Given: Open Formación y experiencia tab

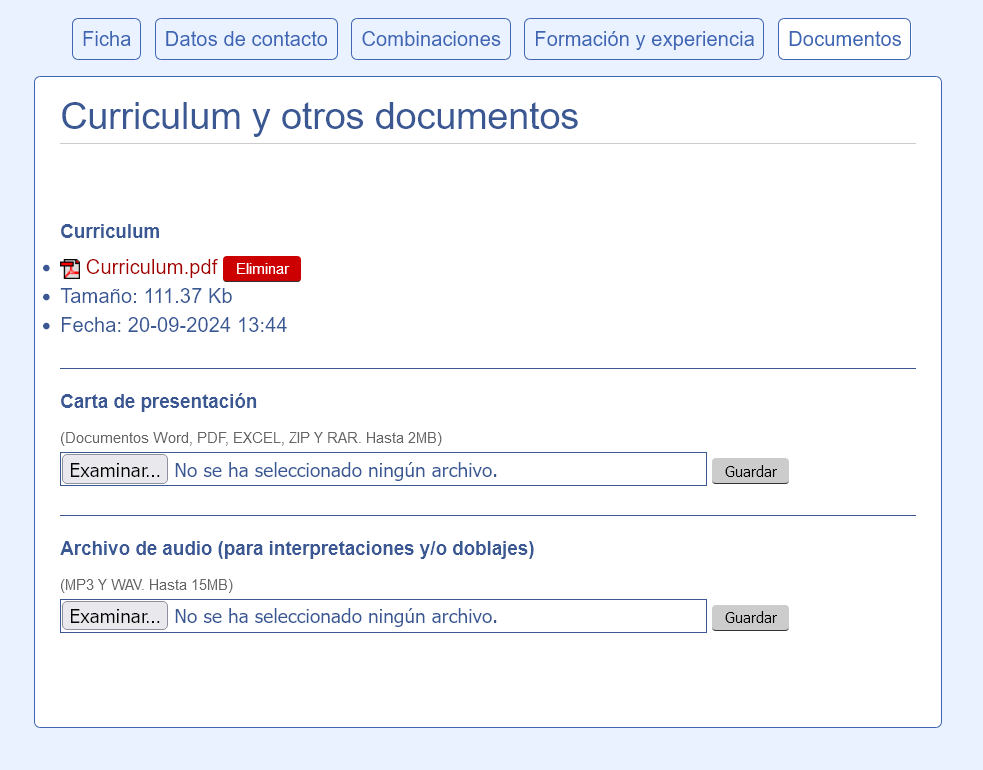Looking at the screenshot, I should pos(644,39).
